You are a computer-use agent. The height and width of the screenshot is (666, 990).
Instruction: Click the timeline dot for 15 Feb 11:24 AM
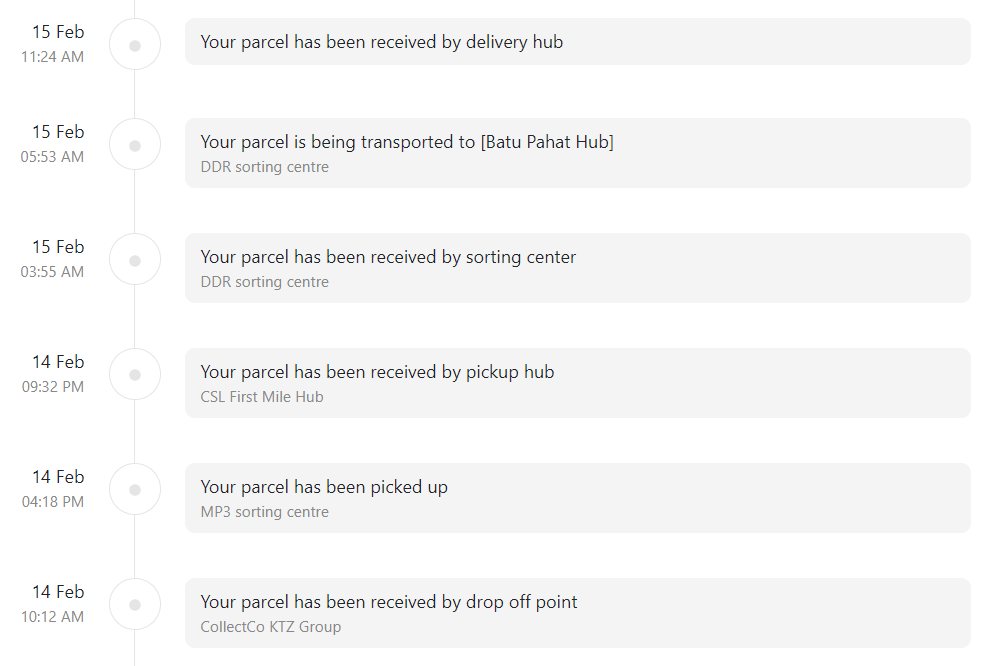[134, 45]
